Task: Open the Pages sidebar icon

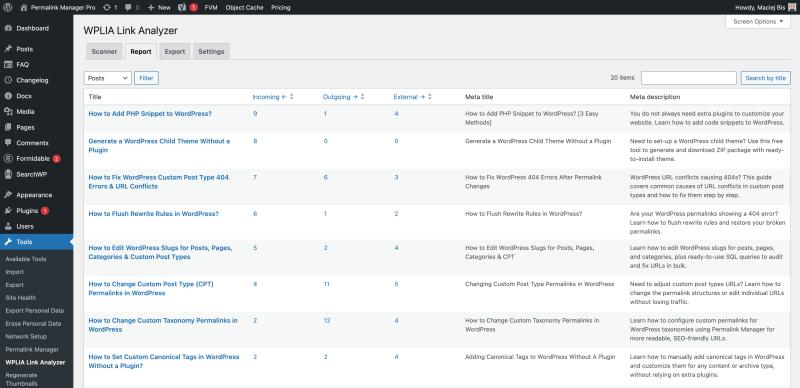Action: point(8,128)
